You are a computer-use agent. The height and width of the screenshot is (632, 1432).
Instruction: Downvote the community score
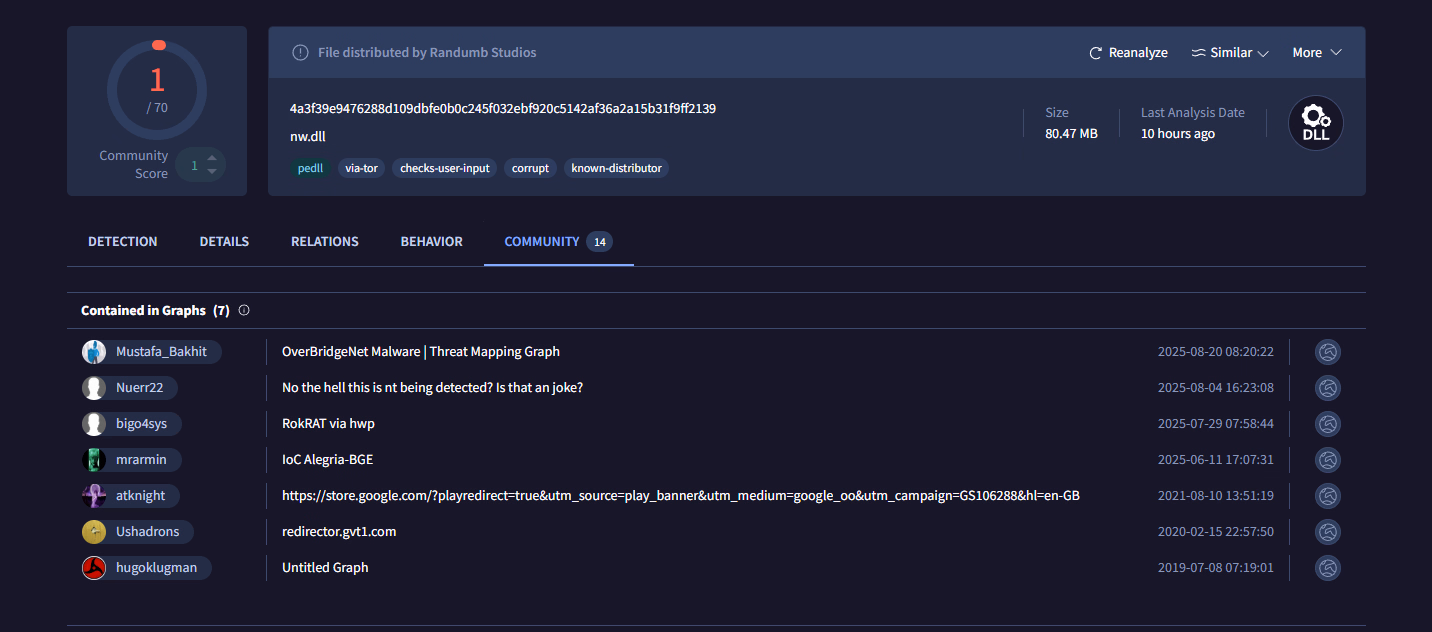coord(211,172)
